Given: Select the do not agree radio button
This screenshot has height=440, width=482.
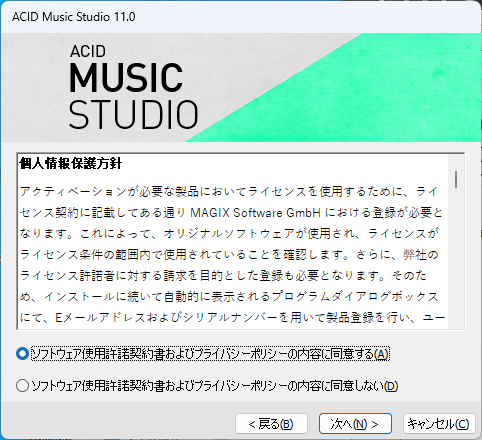Looking at the screenshot, I should 22,386.
